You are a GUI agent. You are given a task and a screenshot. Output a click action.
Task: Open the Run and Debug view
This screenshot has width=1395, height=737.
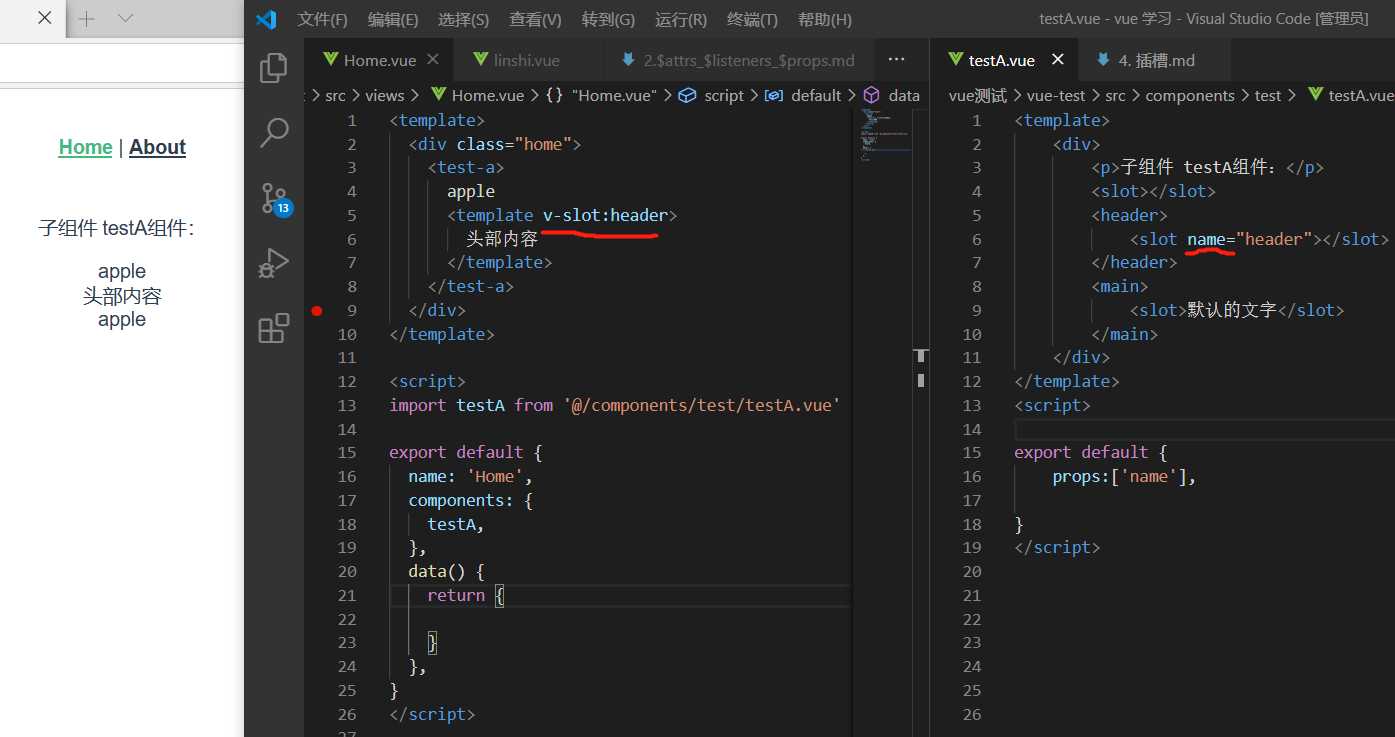click(x=274, y=263)
